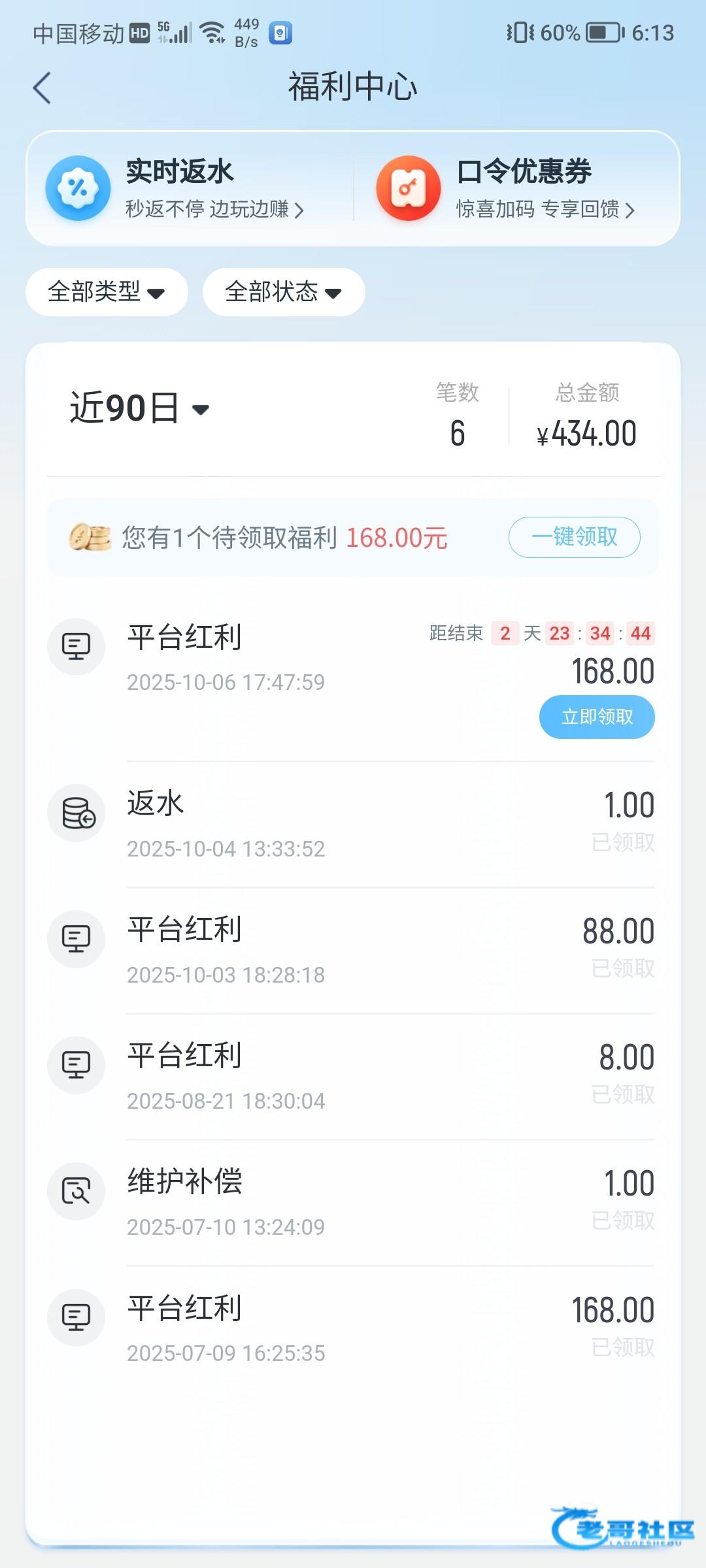The height and width of the screenshot is (1568, 706).
Task: Expand the 全部类型 filter dropdown
Action: [107, 292]
